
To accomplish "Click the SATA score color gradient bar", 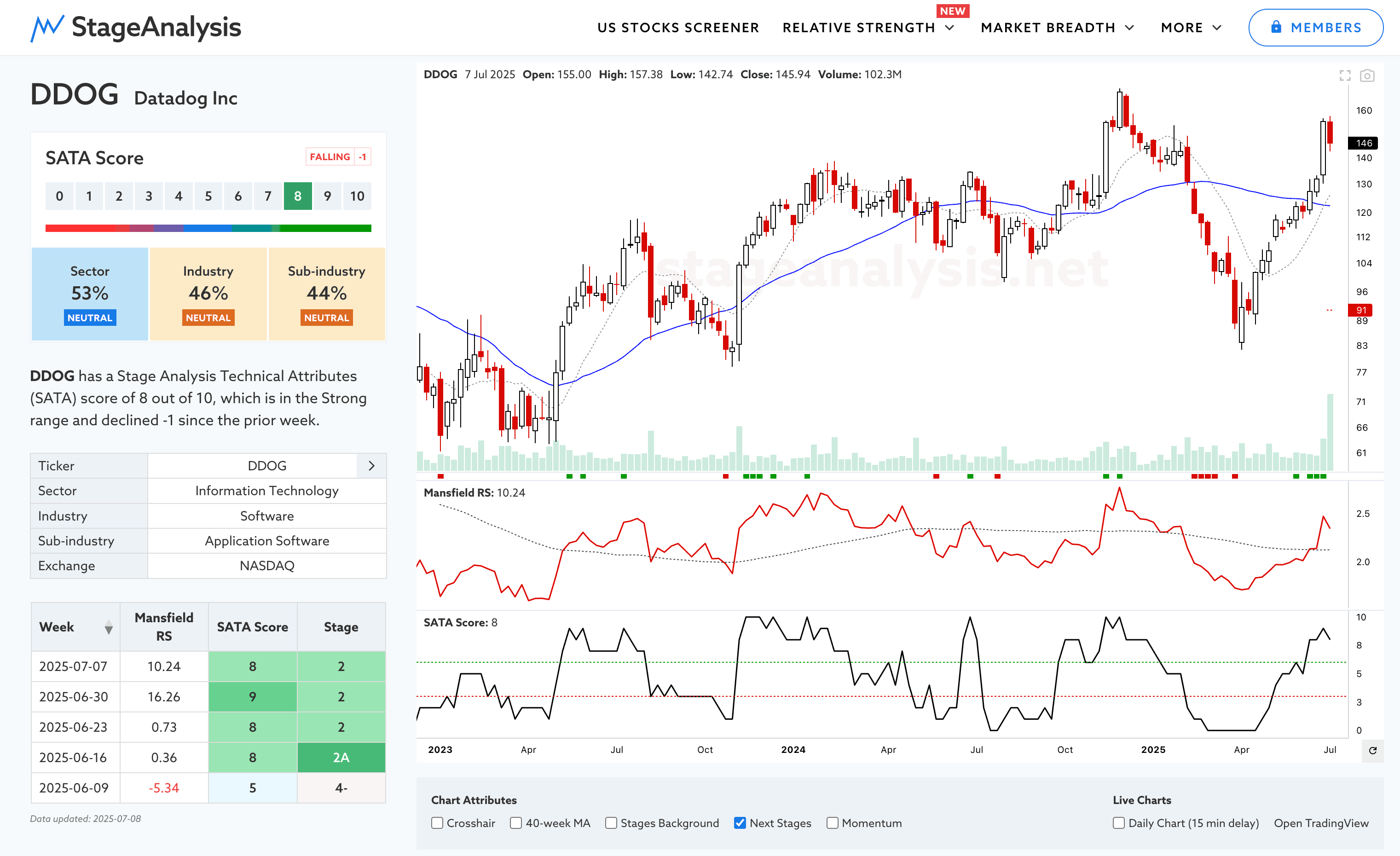I will pyautogui.click(x=208, y=228).
